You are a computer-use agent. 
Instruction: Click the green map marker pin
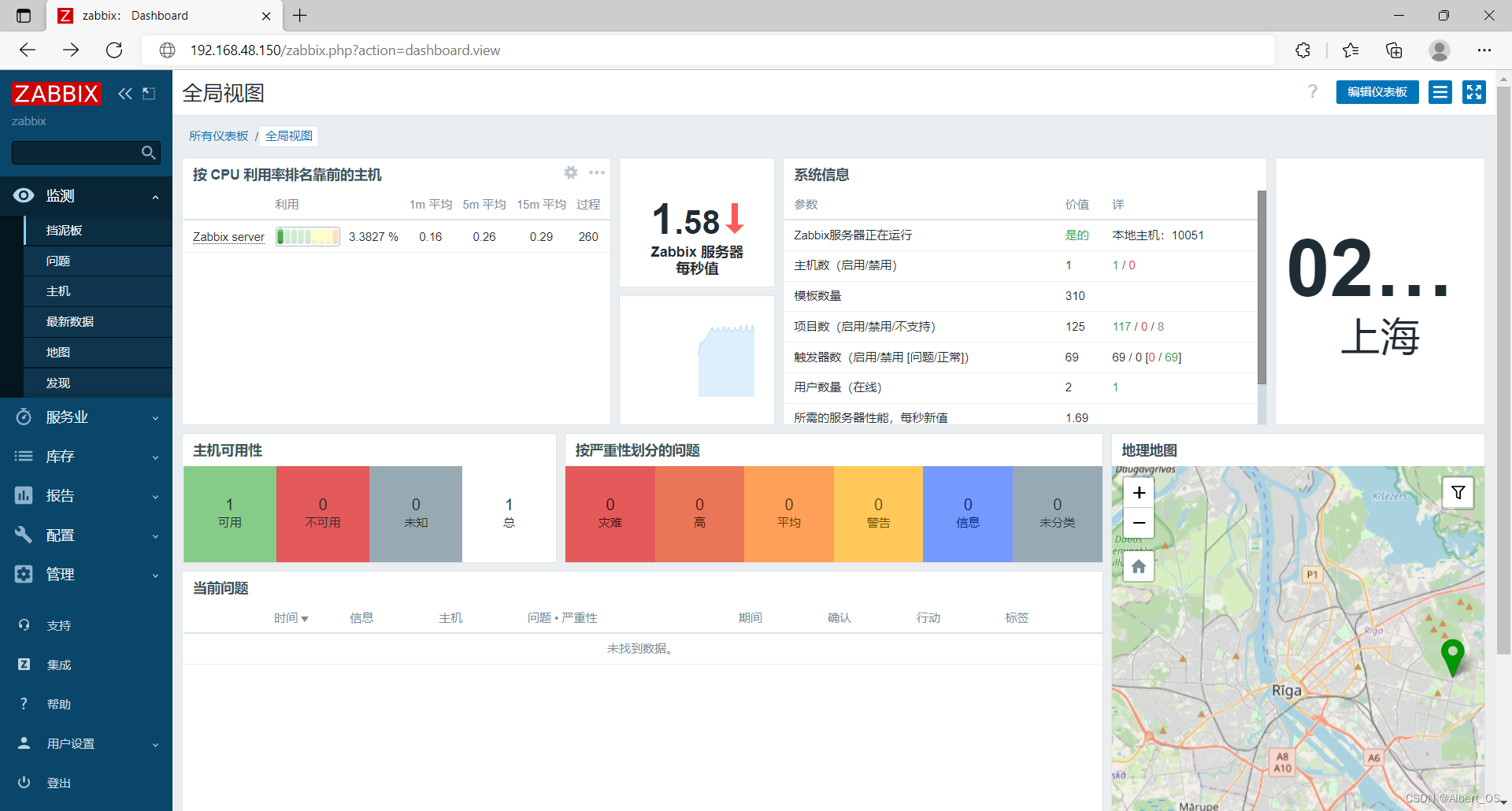(1452, 657)
